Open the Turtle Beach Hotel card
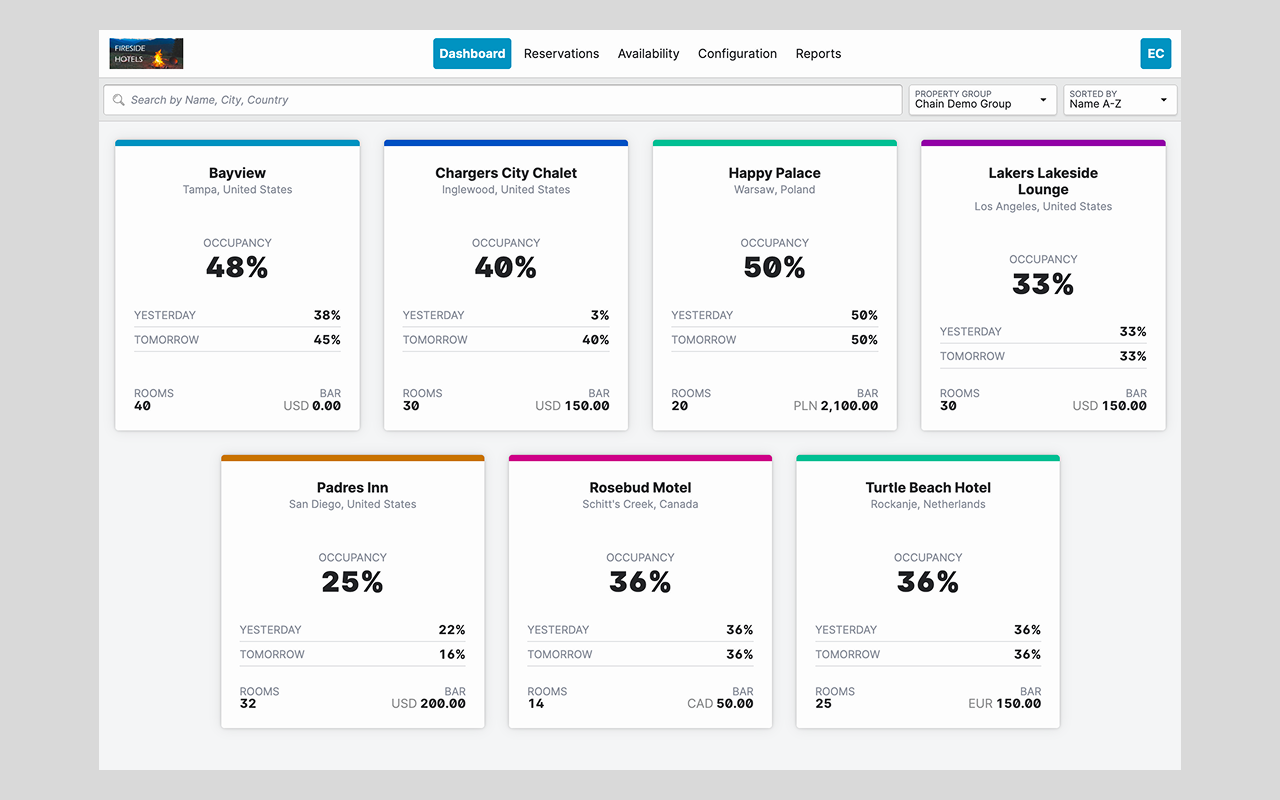Screen dimensions: 1280x800 tap(928, 591)
